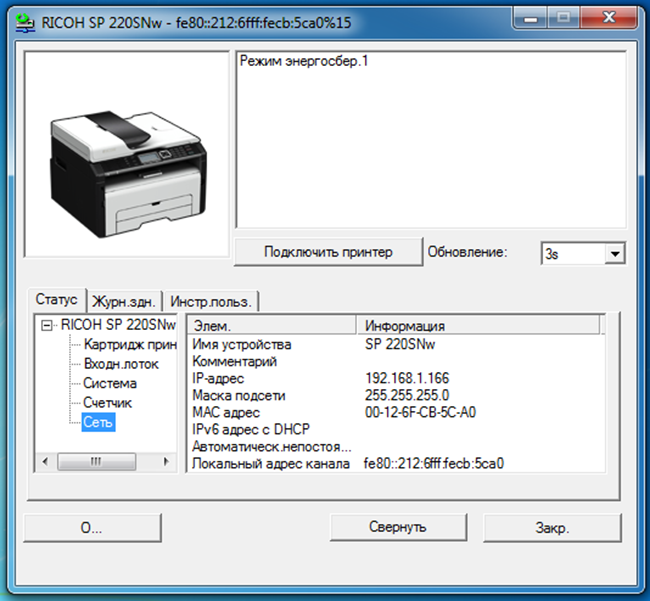Select the Сеть tree item
Screen dimensions: 650x601
pyautogui.click(x=99, y=423)
